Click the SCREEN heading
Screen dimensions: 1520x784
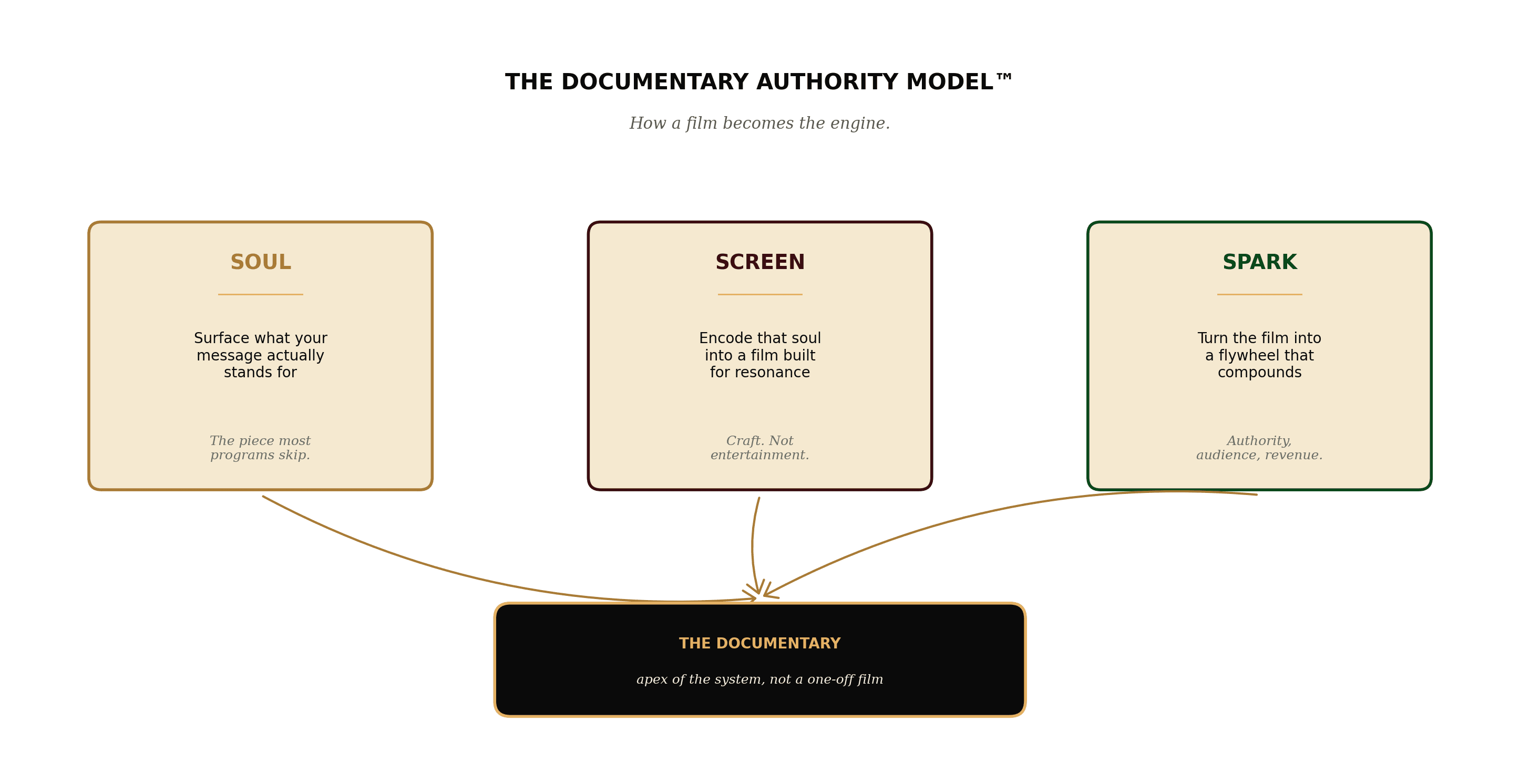(760, 262)
